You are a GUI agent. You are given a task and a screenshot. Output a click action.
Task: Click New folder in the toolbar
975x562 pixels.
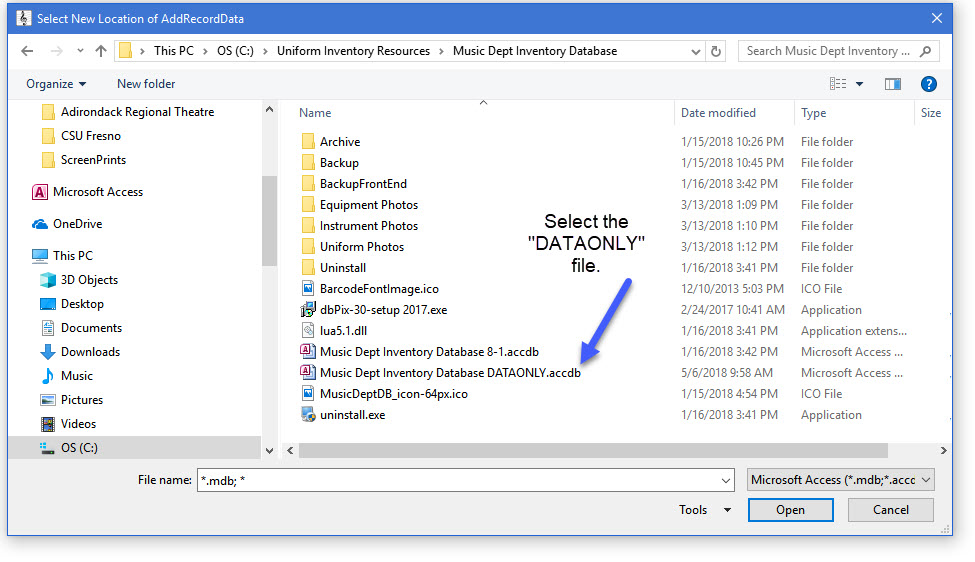click(146, 84)
